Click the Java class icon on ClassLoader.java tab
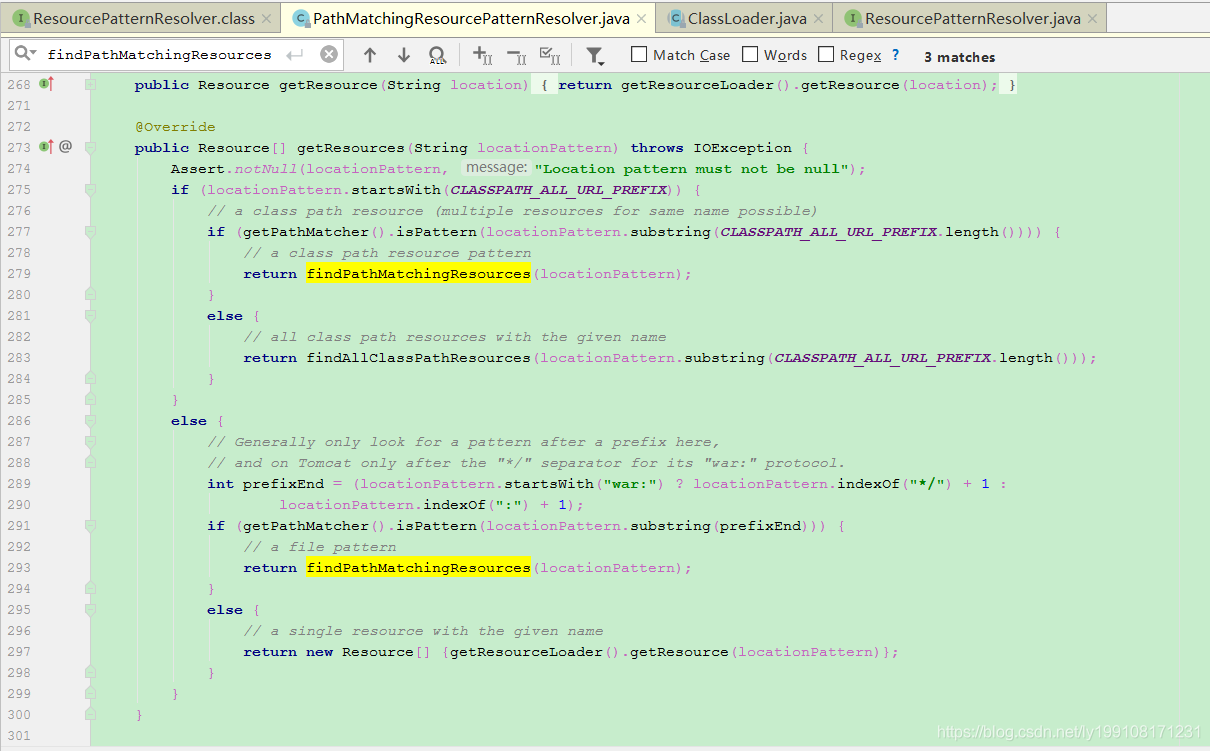 pyautogui.click(x=675, y=18)
